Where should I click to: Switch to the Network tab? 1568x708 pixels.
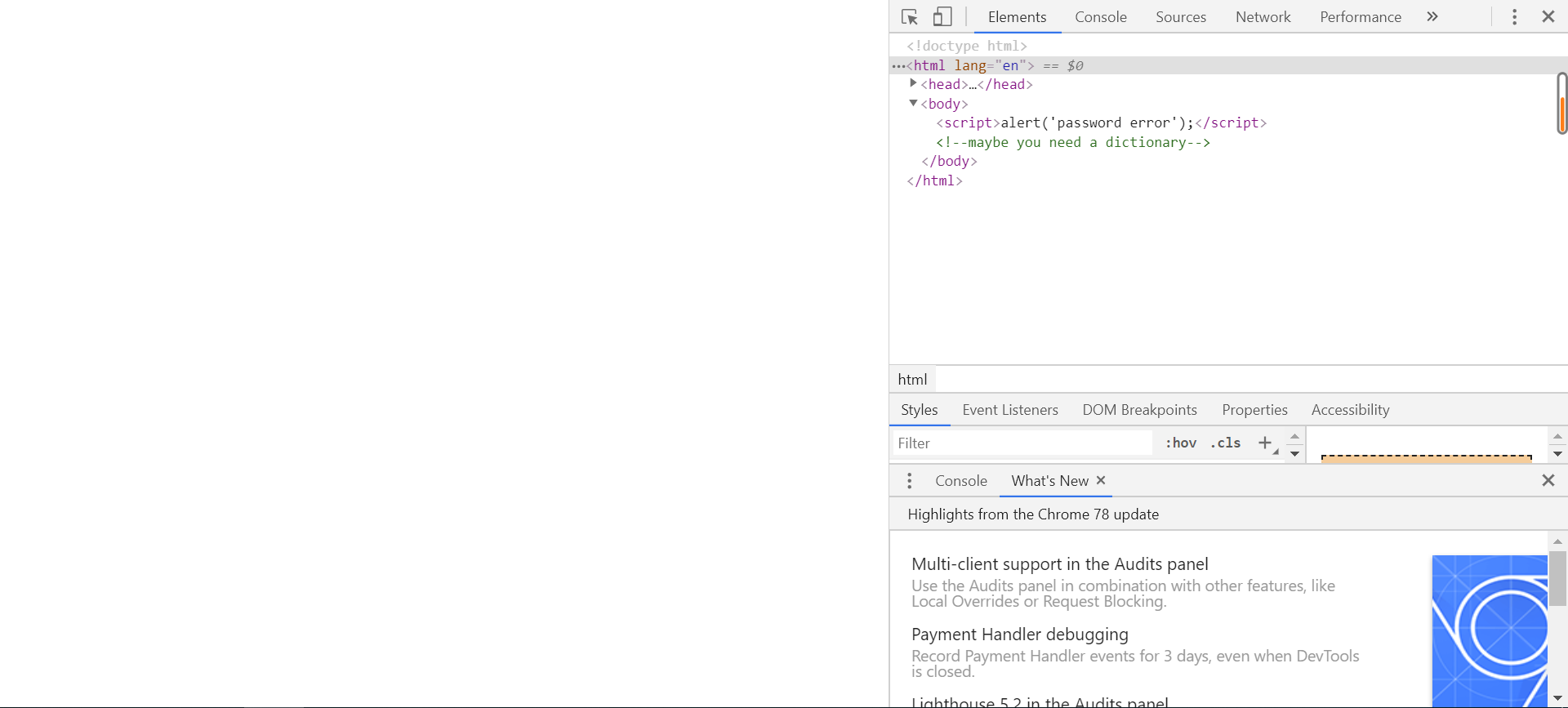click(1263, 17)
